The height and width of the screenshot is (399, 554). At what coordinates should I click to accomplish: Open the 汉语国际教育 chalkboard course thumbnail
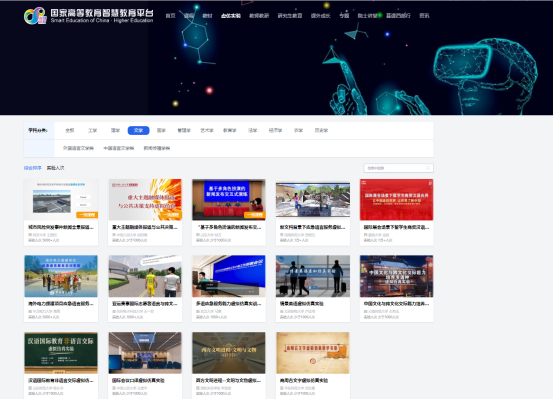coord(61,353)
